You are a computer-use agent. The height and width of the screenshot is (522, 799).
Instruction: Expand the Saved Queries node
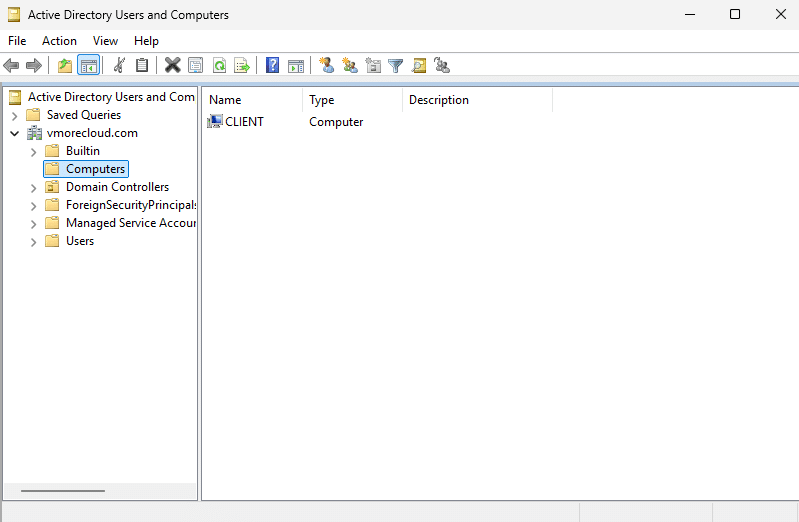pos(14,116)
